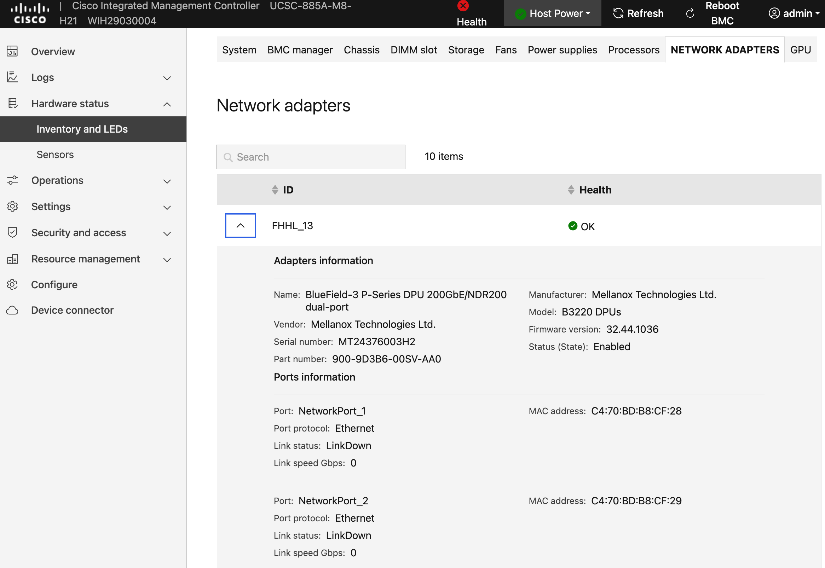Image resolution: width=825 pixels, height=568 pixels.
Task: Switch to the Power supplies tab
Action: point(562,49)
